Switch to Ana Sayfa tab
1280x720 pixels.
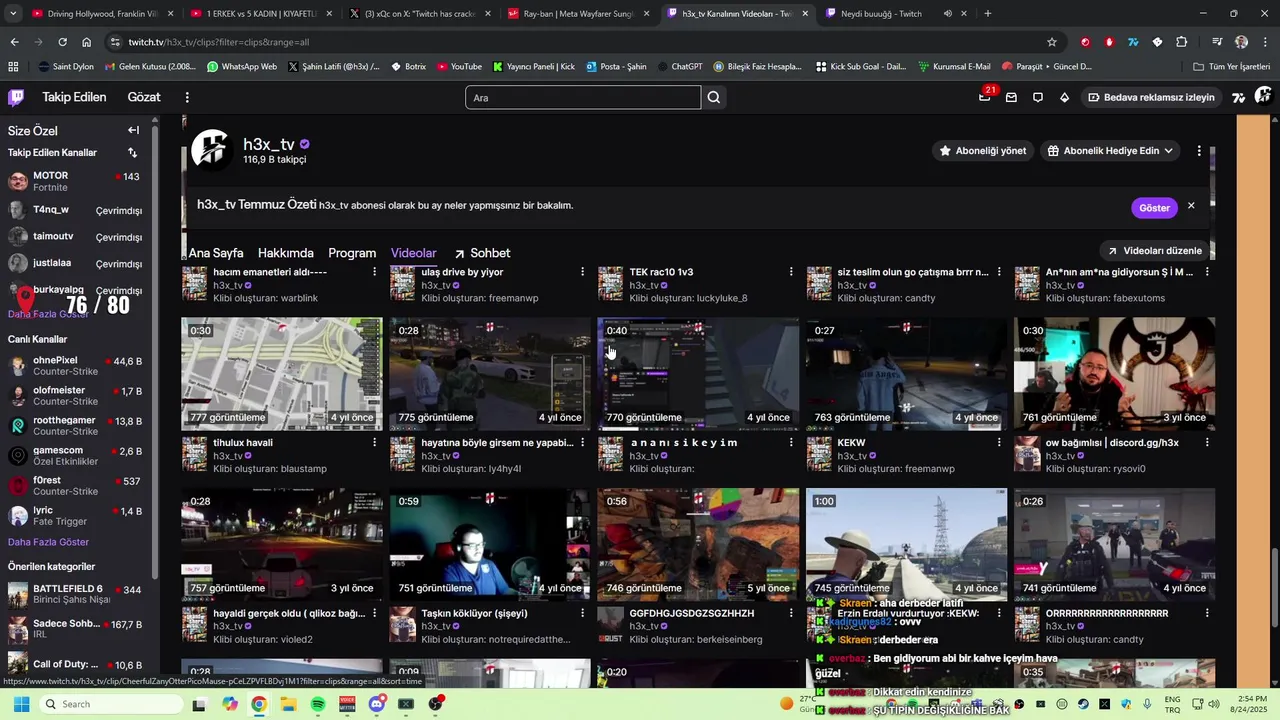tap(216, 253)
